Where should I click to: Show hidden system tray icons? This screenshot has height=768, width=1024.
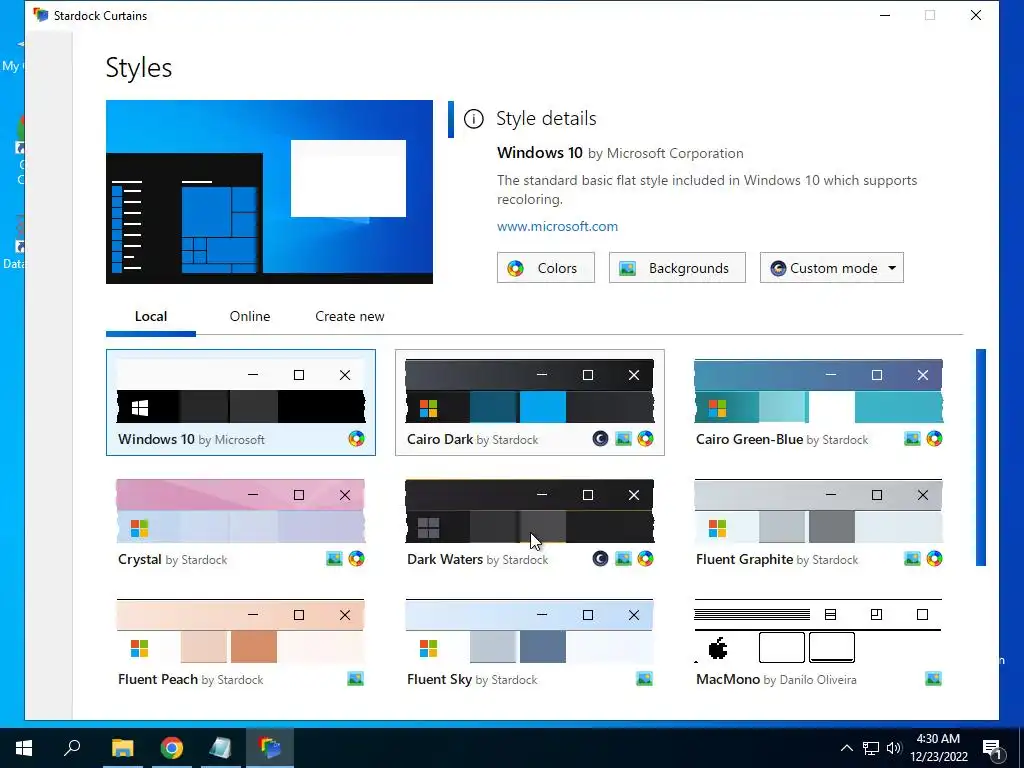click(x=846, y=748)
